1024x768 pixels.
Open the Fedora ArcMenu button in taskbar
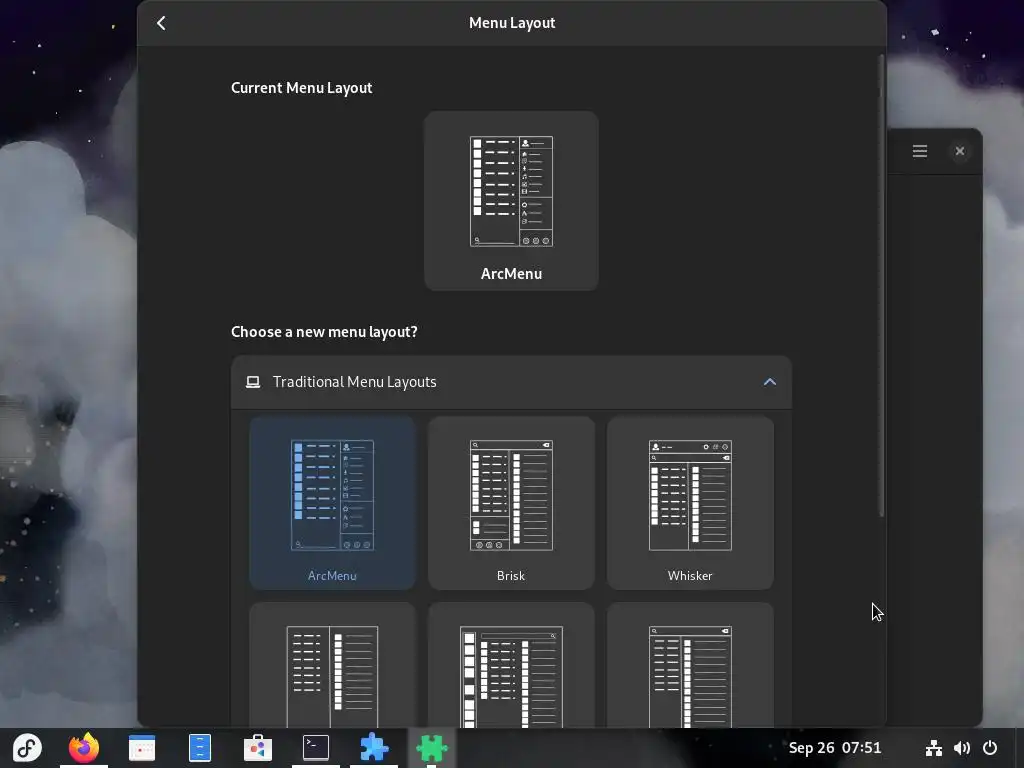tap(27, 748)
